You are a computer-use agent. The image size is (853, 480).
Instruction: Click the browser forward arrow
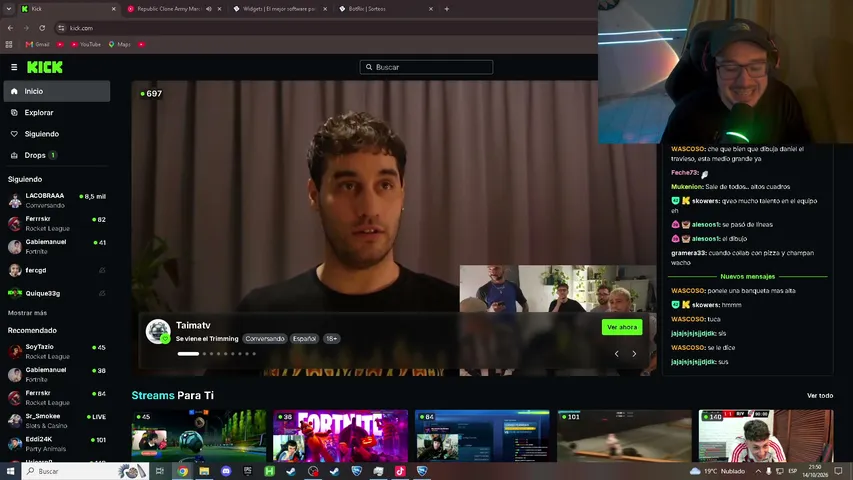[x=26, y=28]
